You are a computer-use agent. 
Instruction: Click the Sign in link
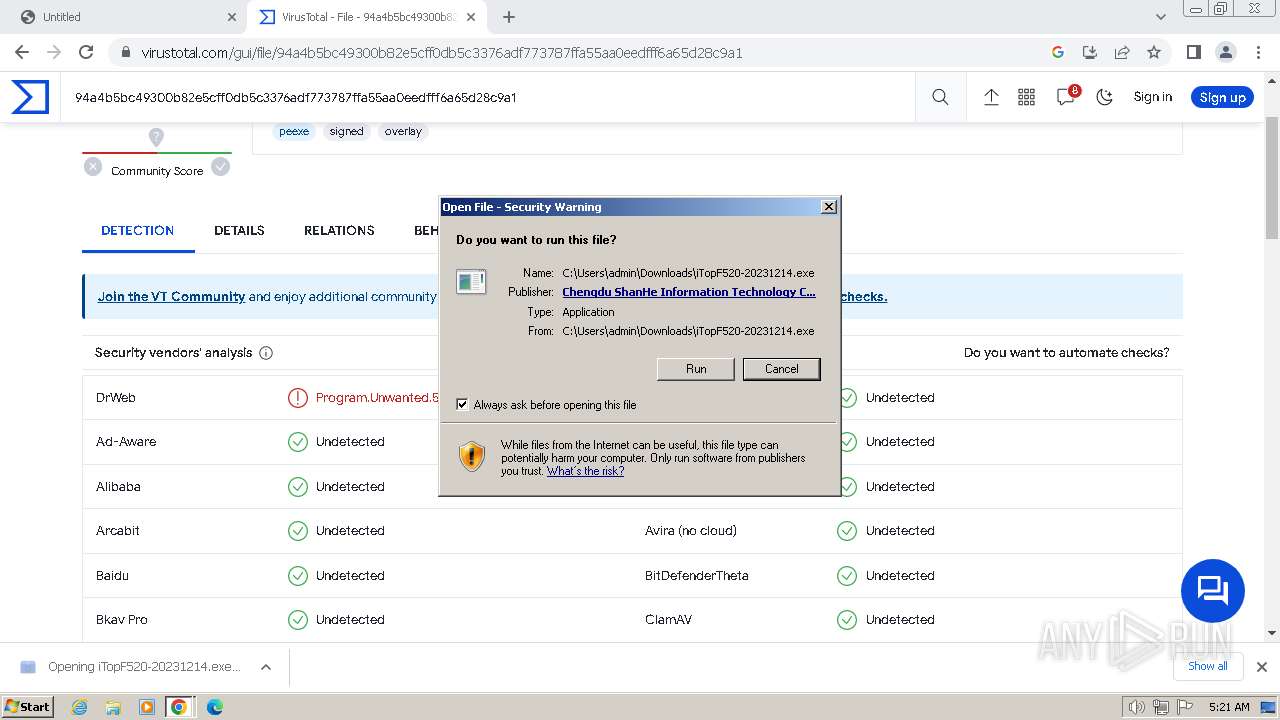[x=1153, y=97]
